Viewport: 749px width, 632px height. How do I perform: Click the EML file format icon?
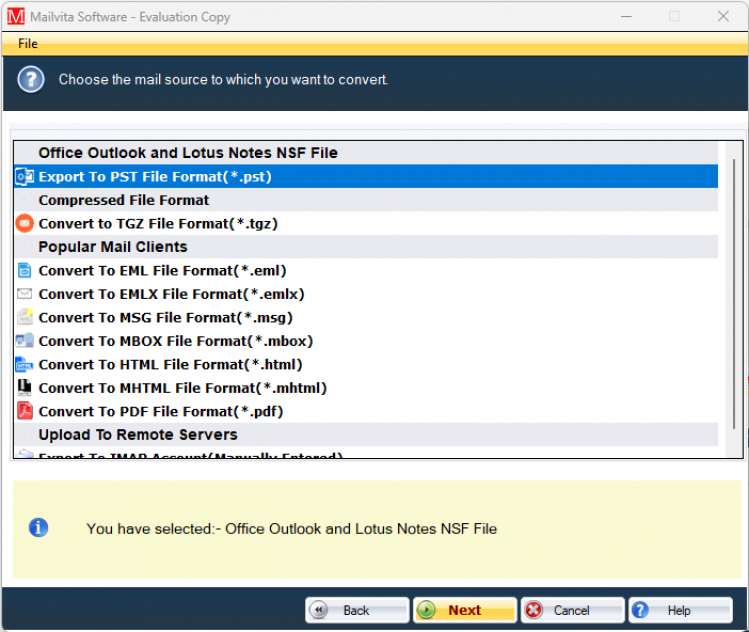tap(24, 270)
